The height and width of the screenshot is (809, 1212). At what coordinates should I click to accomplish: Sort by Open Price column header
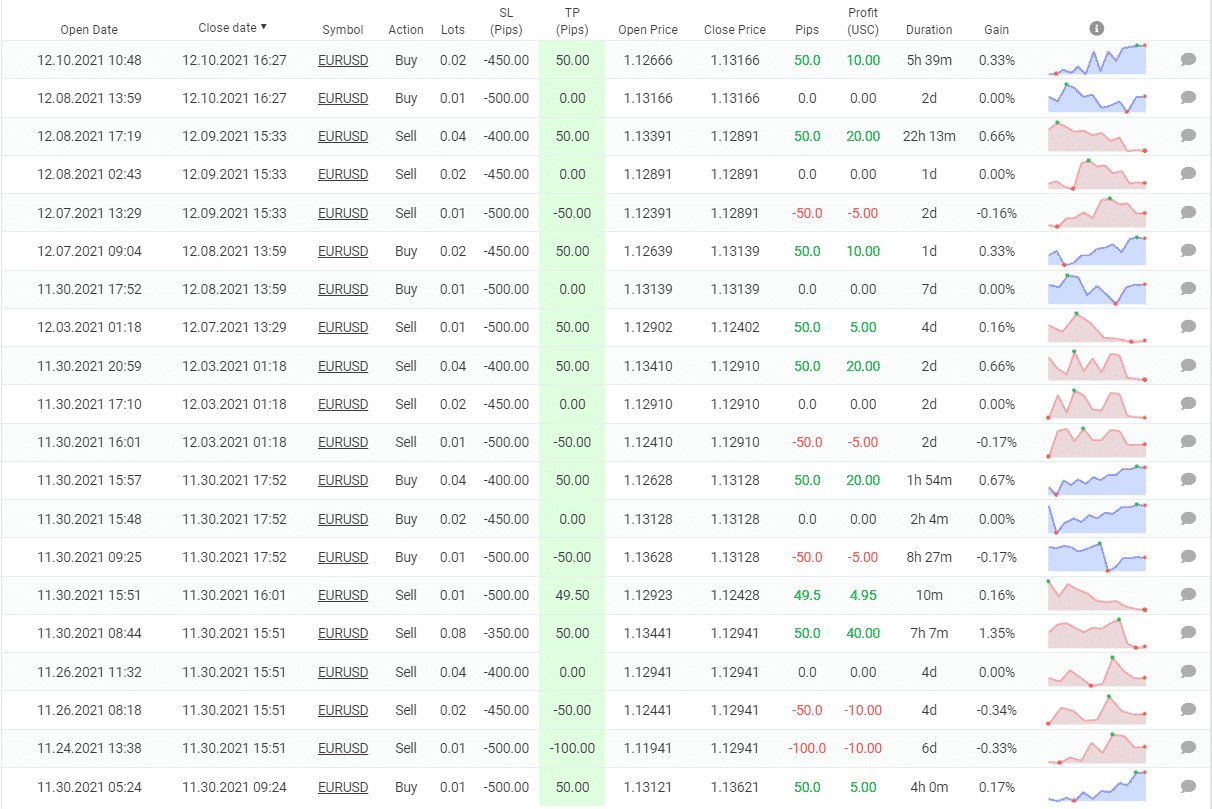click(x=646, y=30)
